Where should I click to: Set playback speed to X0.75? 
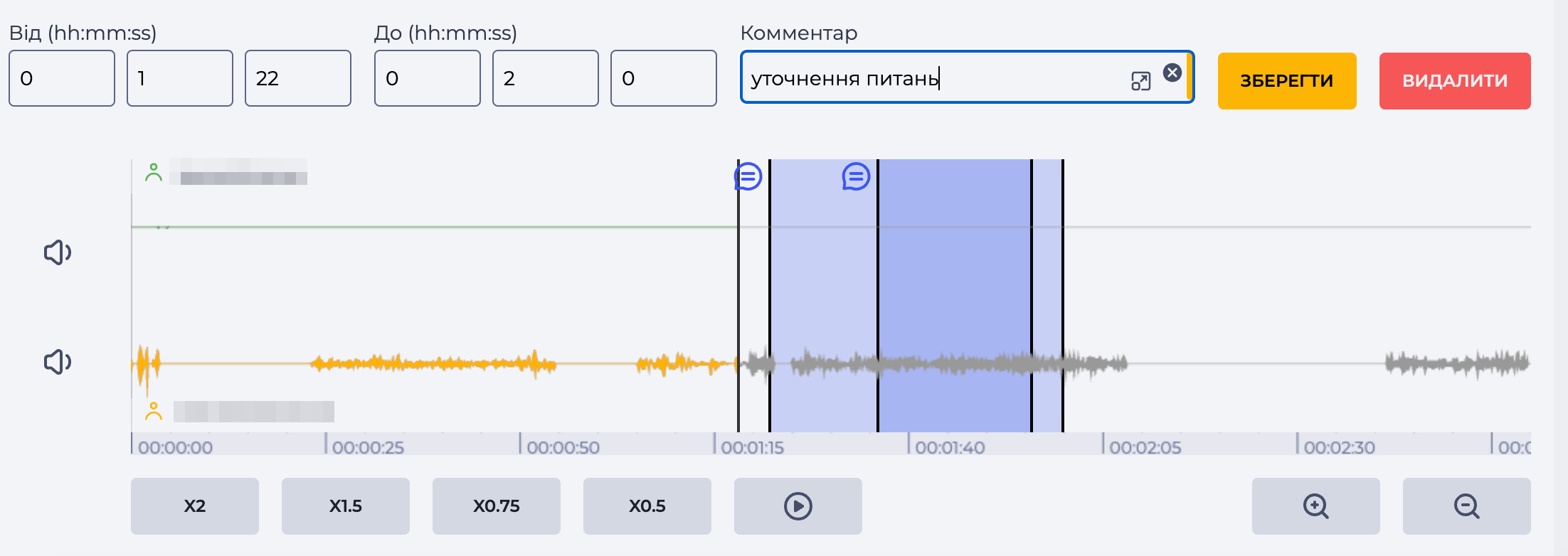coord(497,506)
